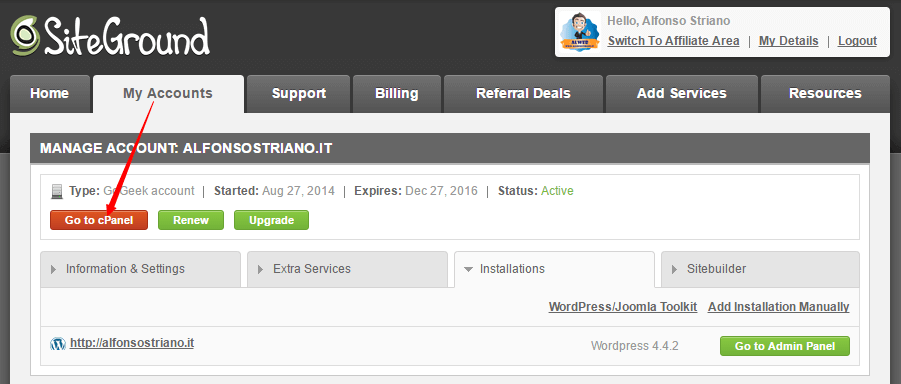Screen dimensions: 901x384
Task: Expand the Extra Services section
Action: point(347,269)
